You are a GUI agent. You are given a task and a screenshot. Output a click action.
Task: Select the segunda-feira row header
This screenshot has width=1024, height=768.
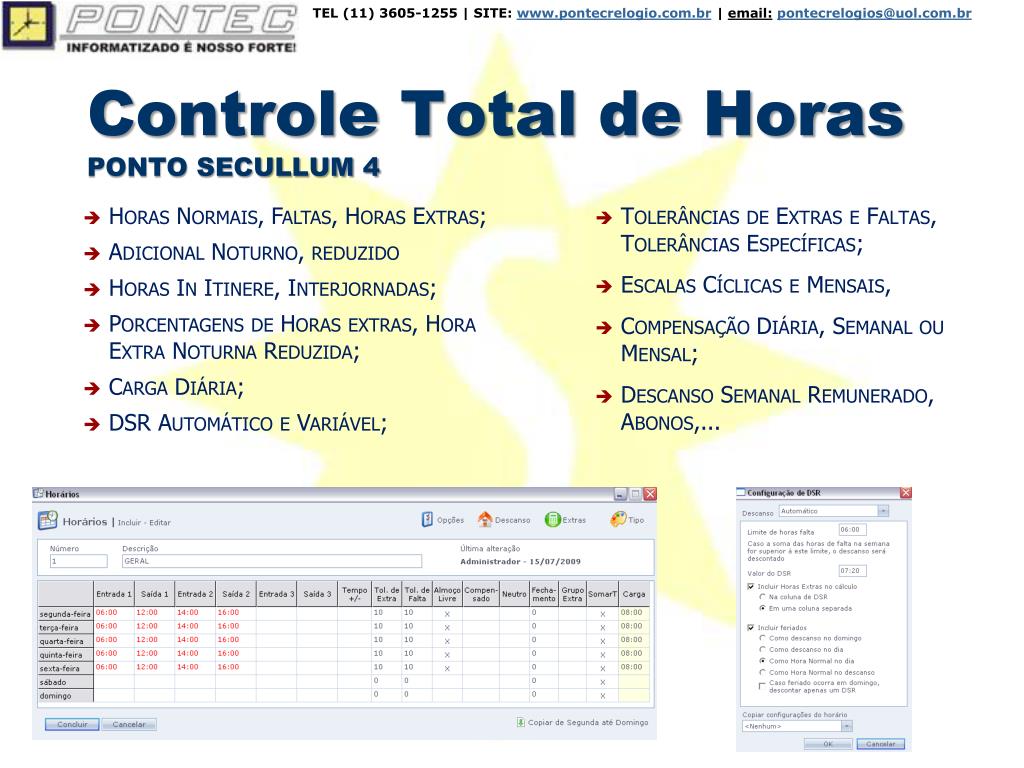pos(65,614)
